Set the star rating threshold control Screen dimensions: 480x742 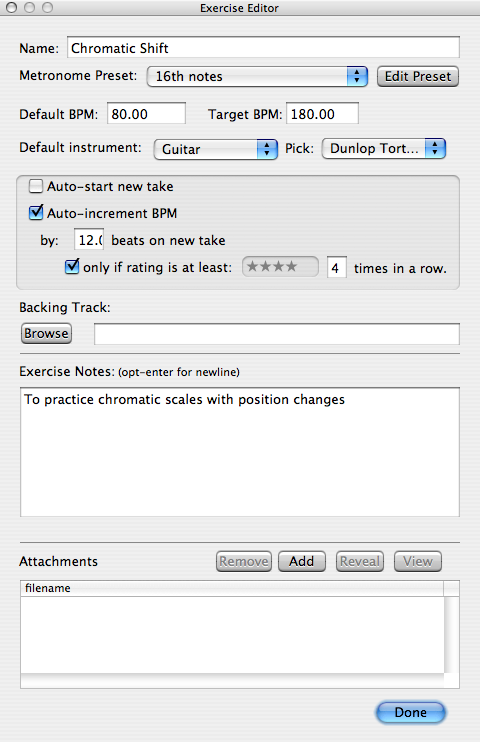(x=280, y=267)
